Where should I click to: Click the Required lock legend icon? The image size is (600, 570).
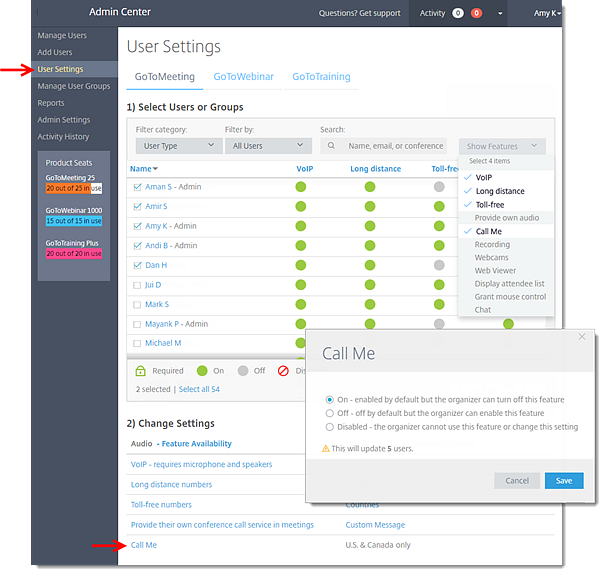(140, 370)
